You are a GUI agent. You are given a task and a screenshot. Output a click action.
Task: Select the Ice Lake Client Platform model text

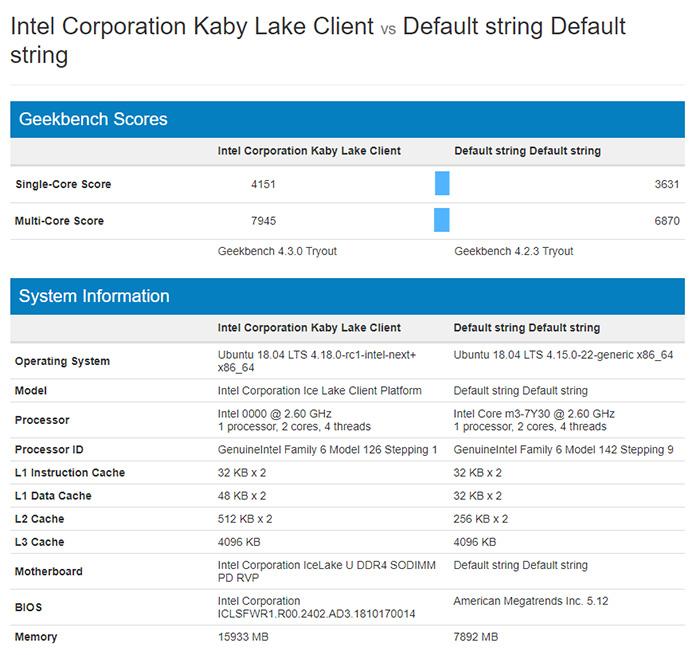coord(319,390)
